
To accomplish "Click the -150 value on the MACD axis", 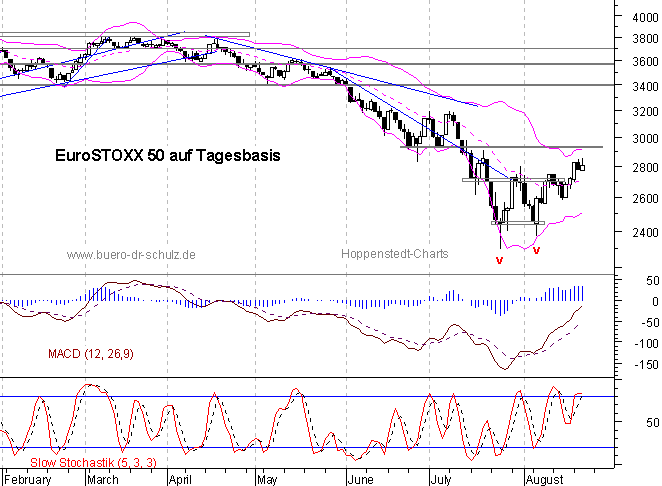I will point(646,364).
